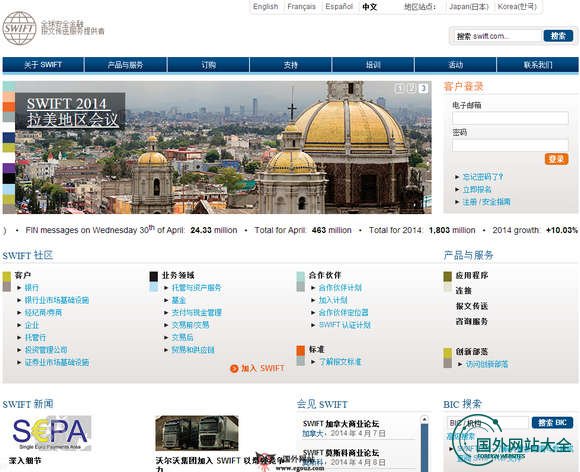Open the 活动 navigation menu
The width and height of the screenshot is (580, 472).
(456, 65)
